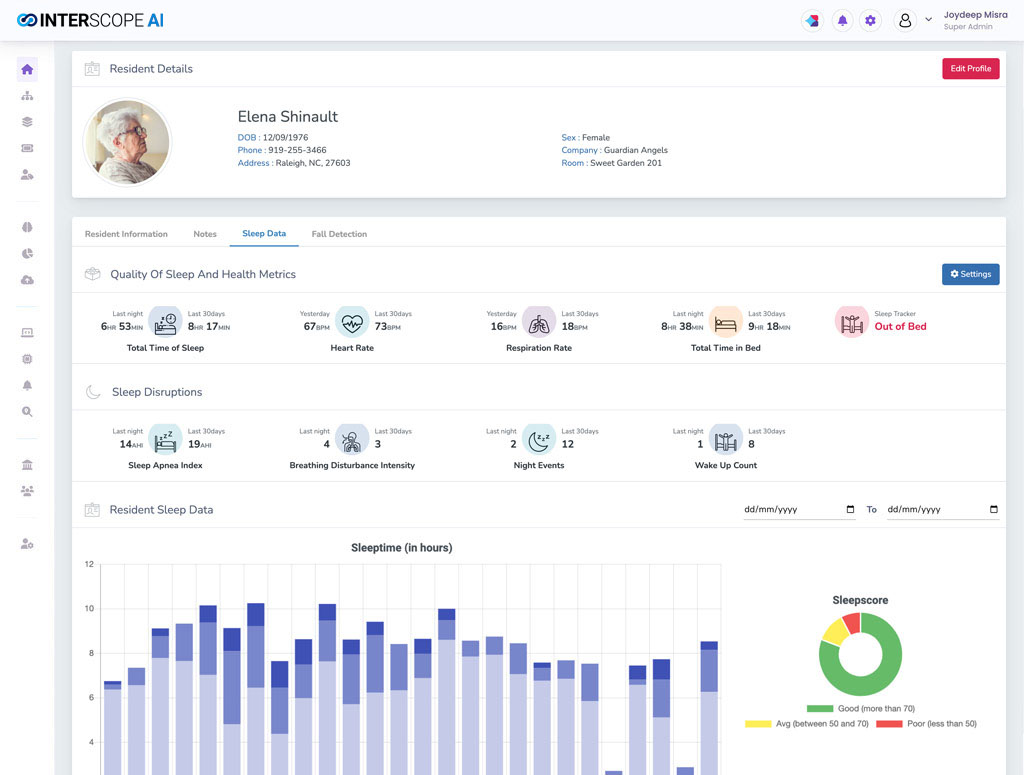Image resolution: width=1024 pixels, height=775 pixels.
Task: Click the Respiration Rate lungs icon
Action: point(539,322)
